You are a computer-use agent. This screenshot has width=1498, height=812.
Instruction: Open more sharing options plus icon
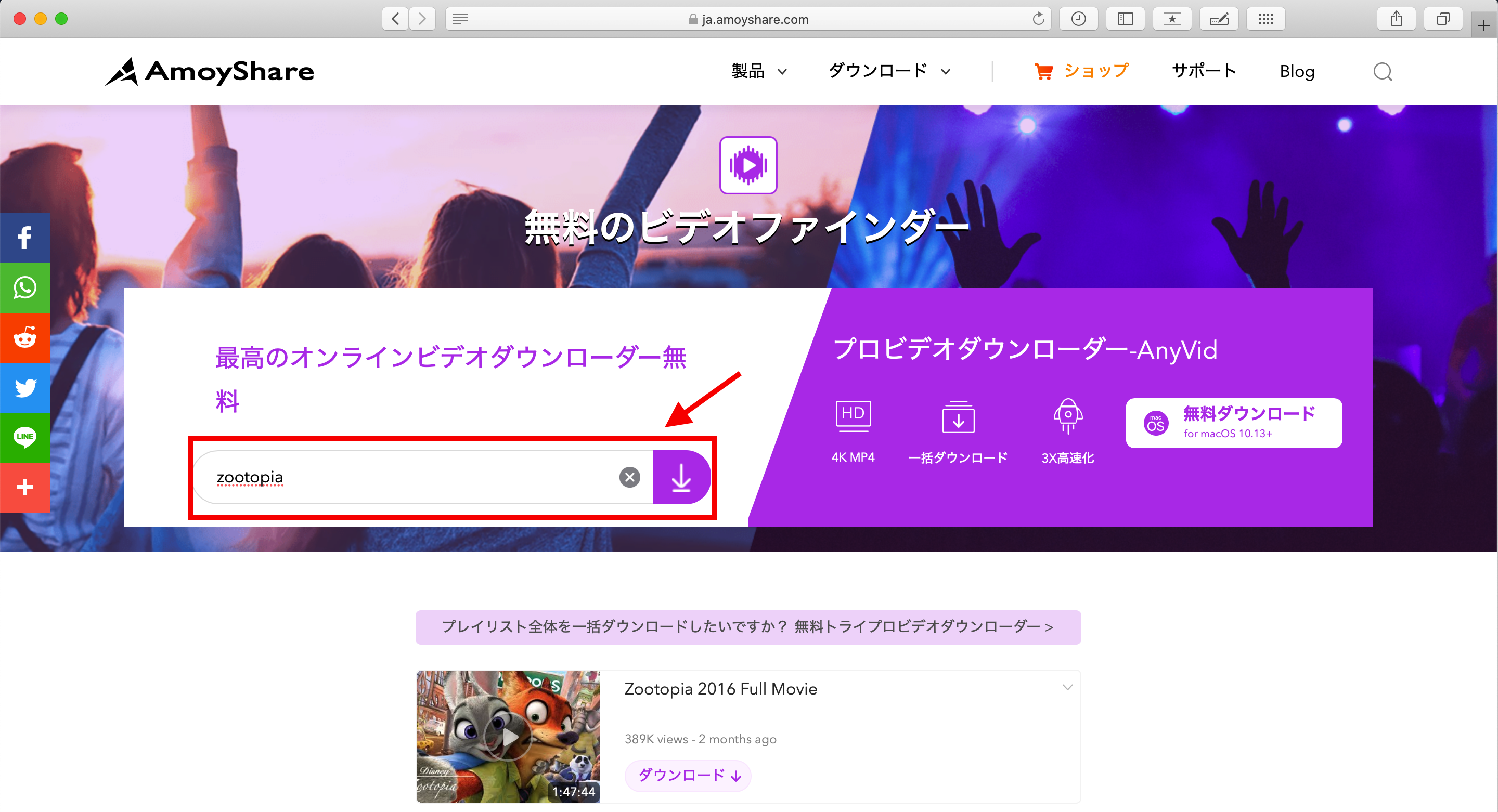(x=24, y=487)
